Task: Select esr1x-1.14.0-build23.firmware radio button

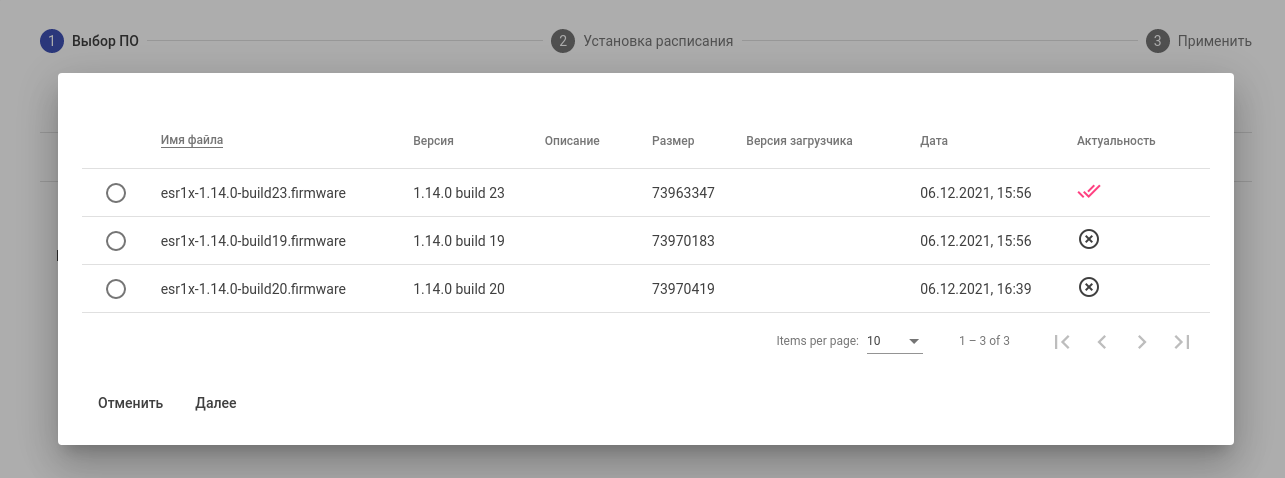Action: point(116,193)
